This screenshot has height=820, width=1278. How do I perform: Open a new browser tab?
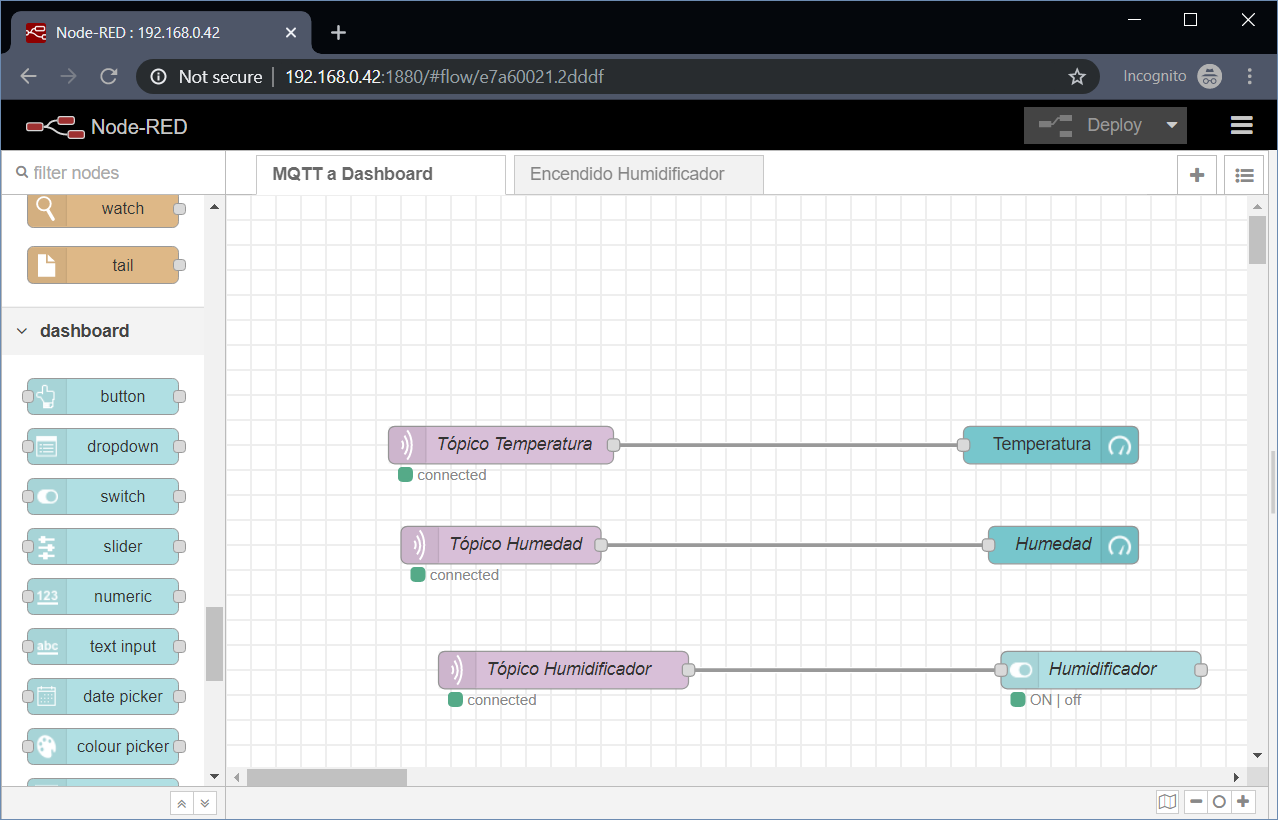(338, 32)
